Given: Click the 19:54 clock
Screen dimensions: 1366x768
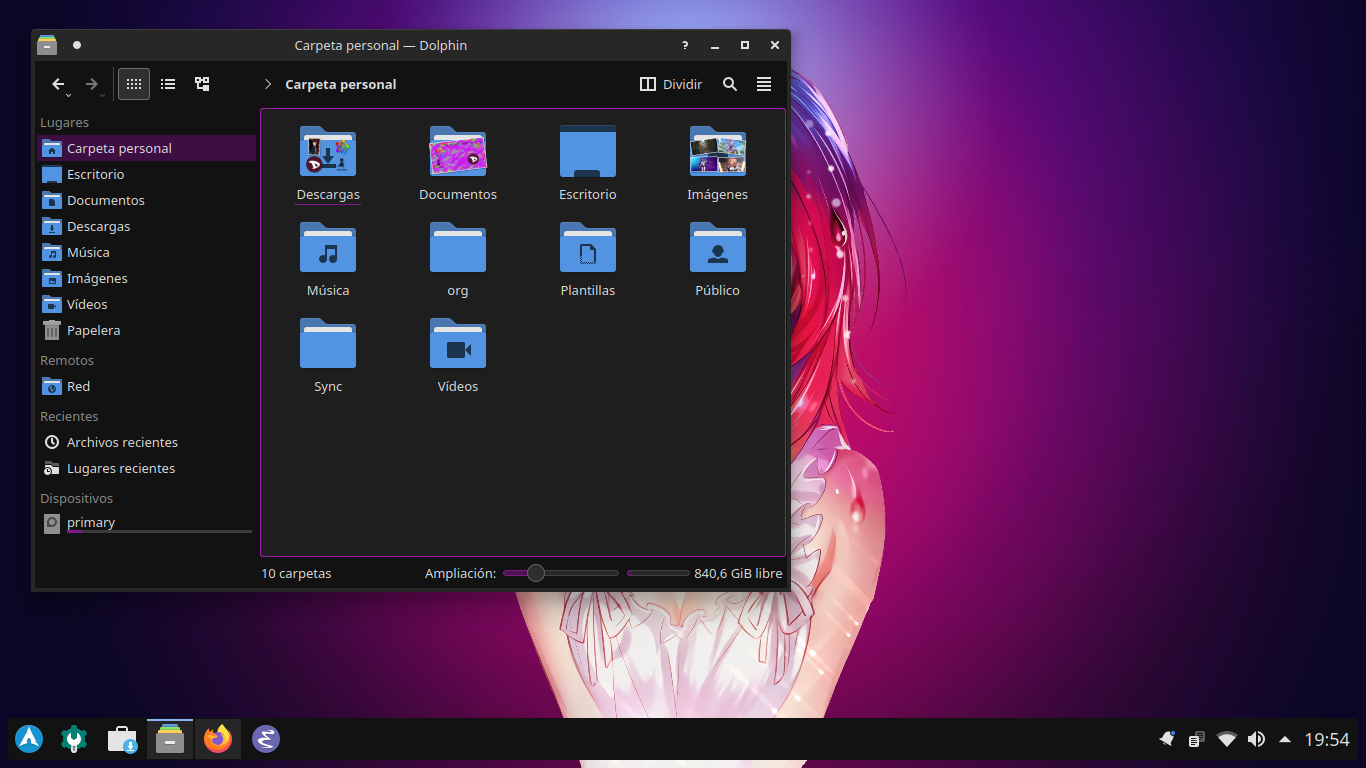Looking at the screenshot, I should (x=1327, y=740).
